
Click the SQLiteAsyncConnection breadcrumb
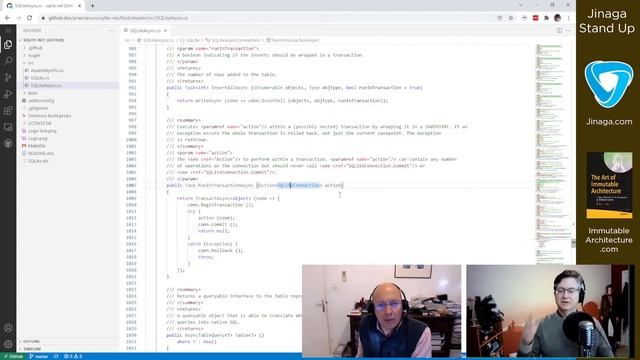[x=236, y=40]
